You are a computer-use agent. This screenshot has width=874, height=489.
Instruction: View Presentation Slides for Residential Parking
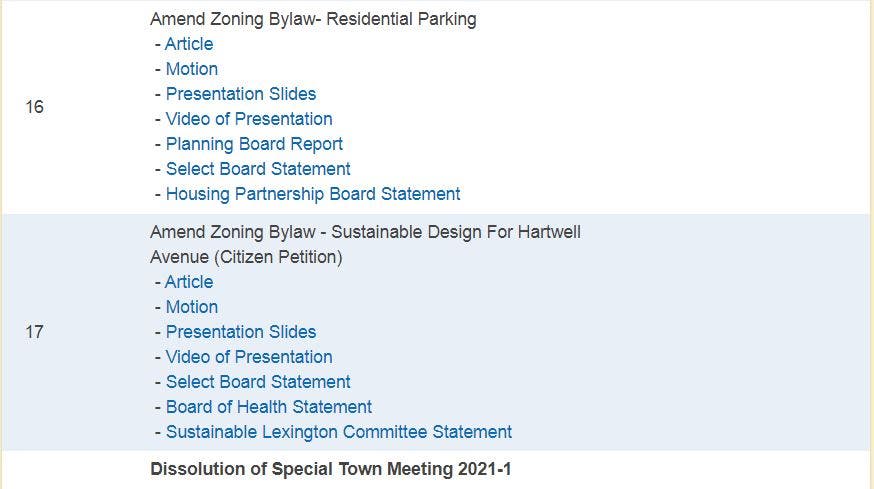[x=240, y=94]
